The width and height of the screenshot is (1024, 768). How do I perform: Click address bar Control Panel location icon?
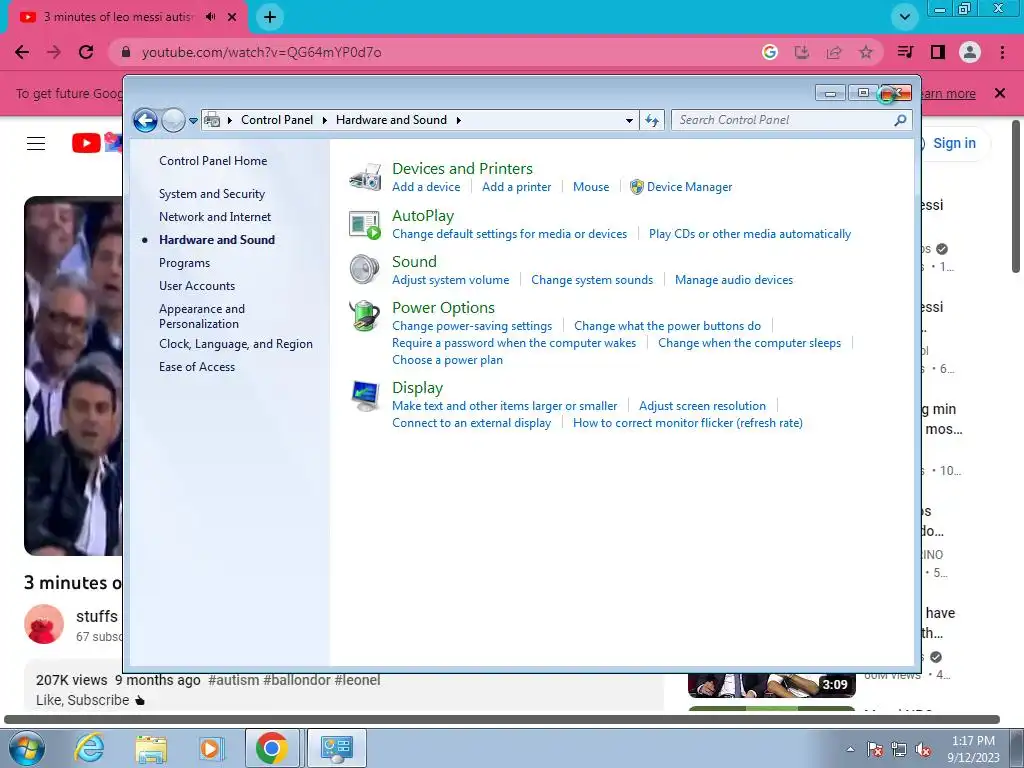212,120
